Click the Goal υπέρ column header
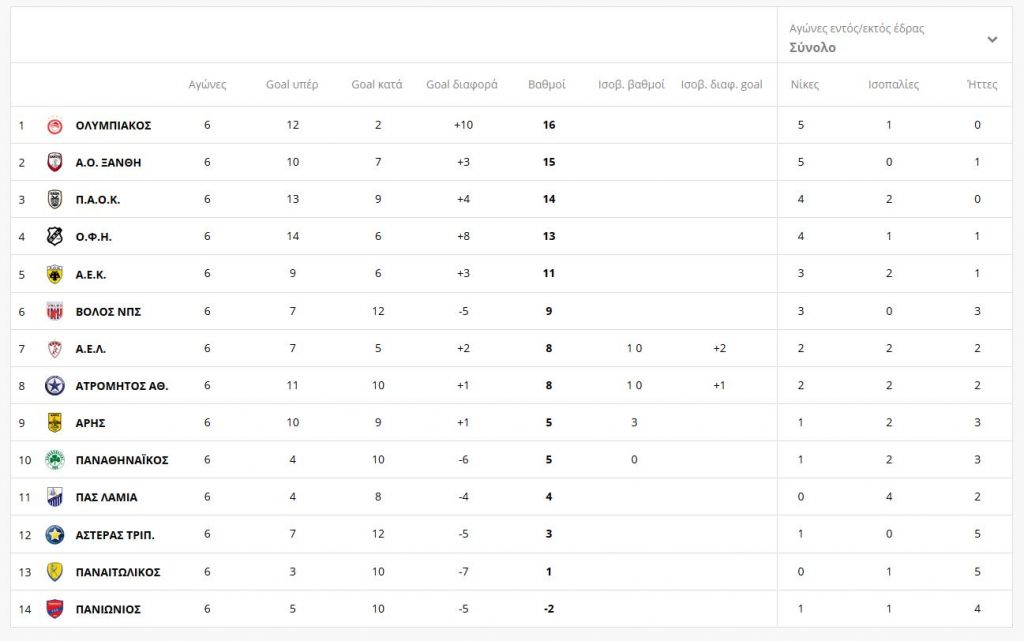 pyautogui.click(x=292, y=85)
